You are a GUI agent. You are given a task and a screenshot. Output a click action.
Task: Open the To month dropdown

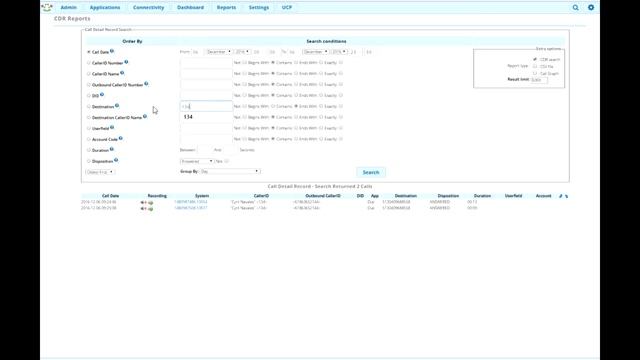(x=315, y=52)
